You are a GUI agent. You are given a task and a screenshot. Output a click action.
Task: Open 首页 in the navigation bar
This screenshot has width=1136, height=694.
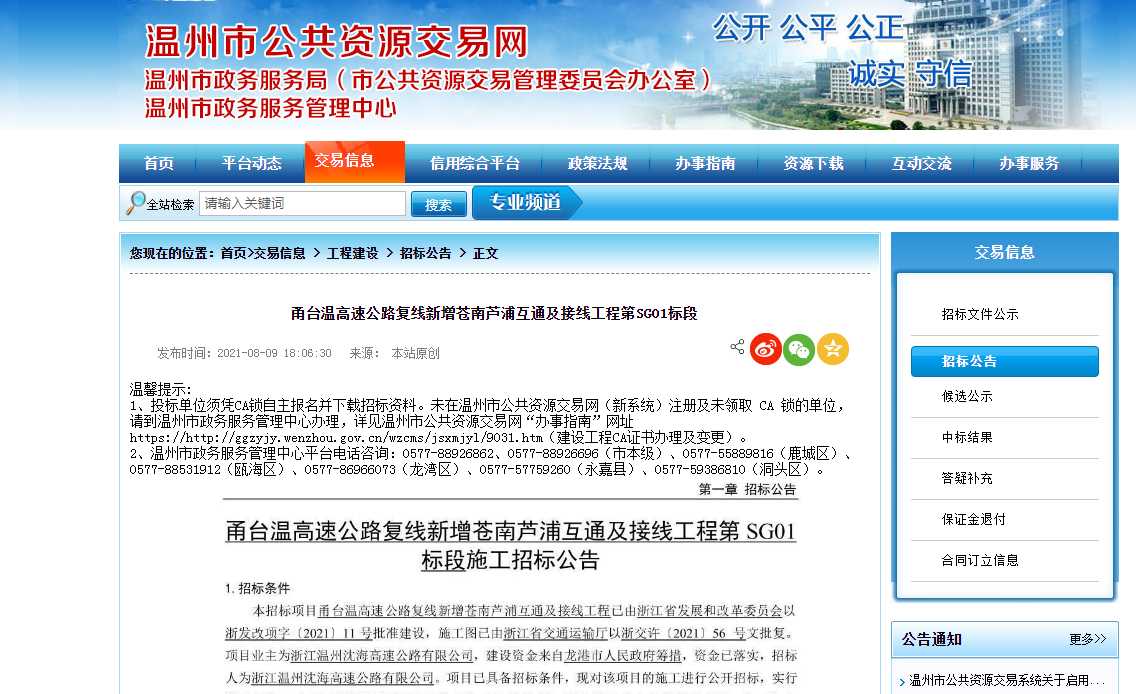pyautogui.click(x=158, y=163)
